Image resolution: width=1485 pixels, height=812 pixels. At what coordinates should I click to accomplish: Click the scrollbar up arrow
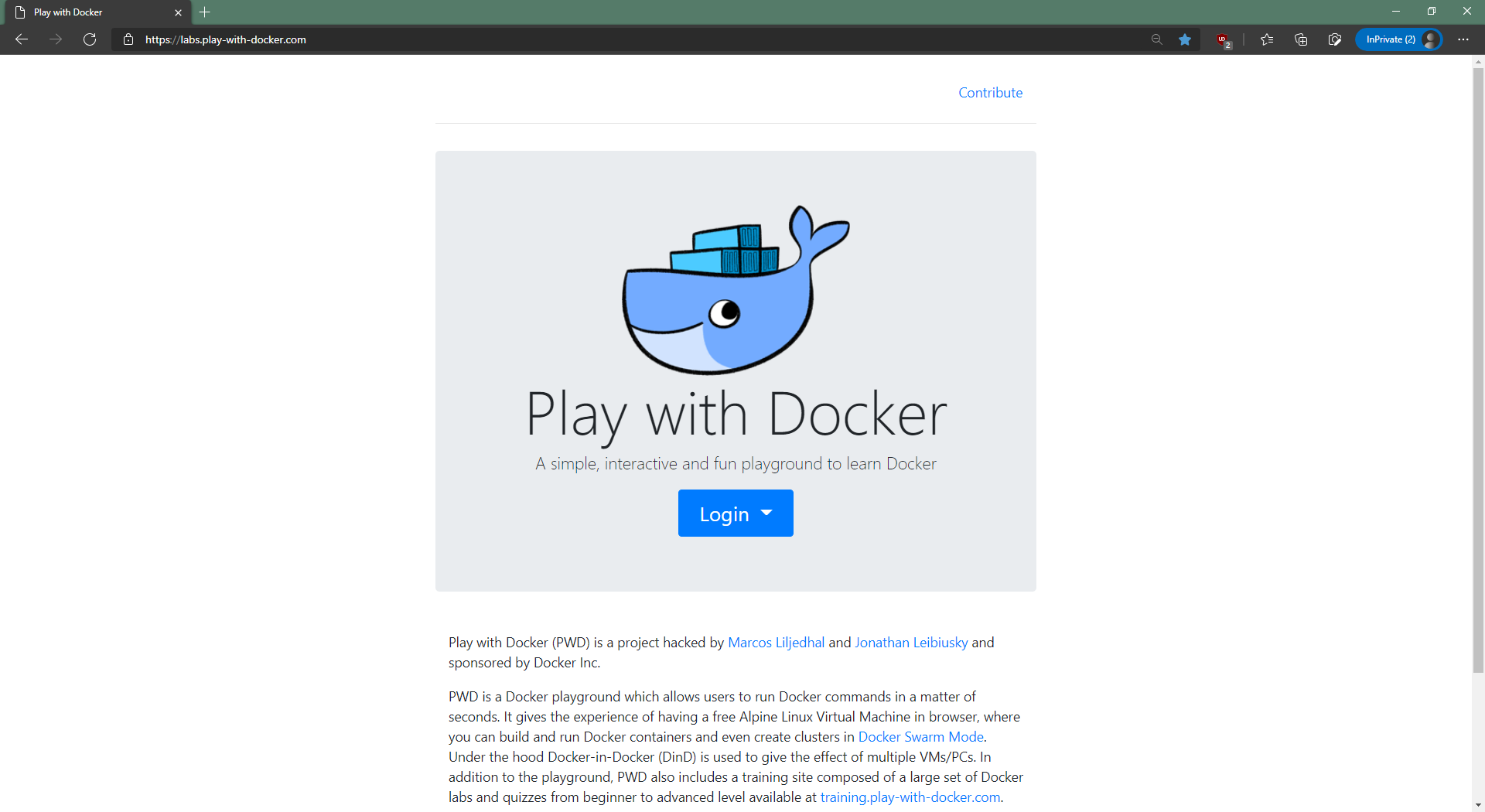pos(1478,61)
